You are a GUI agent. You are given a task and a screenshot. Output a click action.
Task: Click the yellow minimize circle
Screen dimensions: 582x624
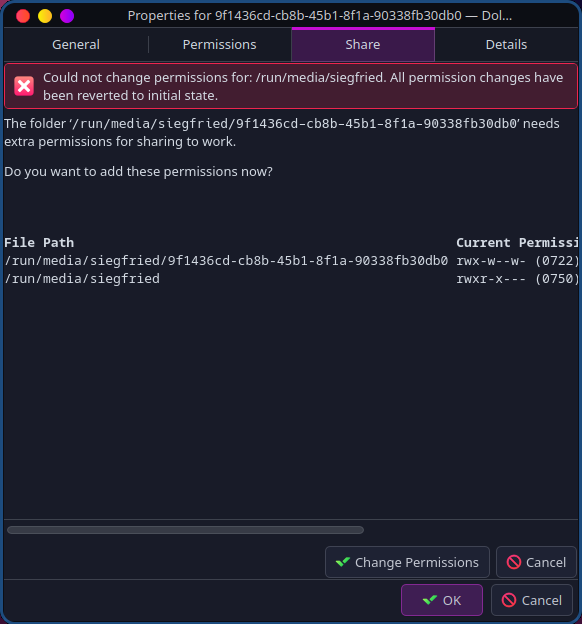(x=45, y=16)
